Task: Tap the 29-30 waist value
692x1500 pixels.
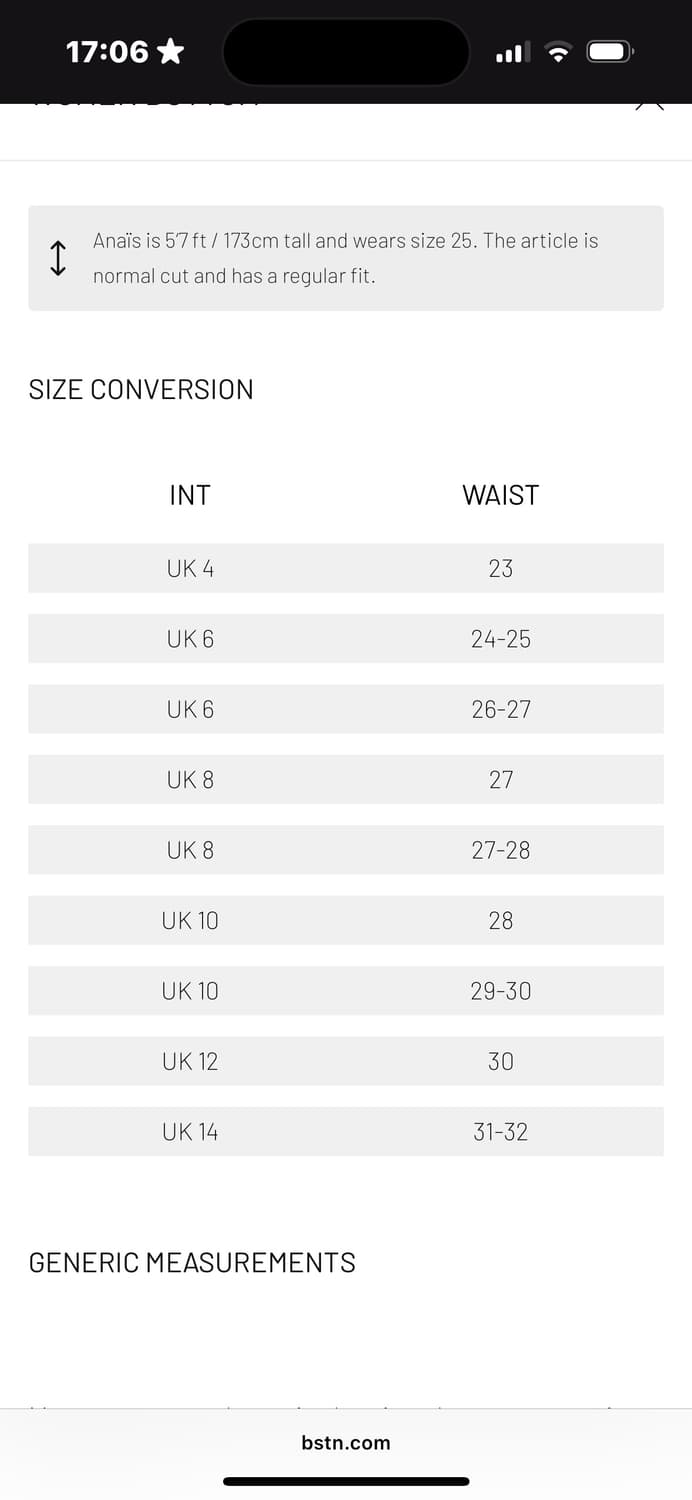Action: [x=500, y=991]
